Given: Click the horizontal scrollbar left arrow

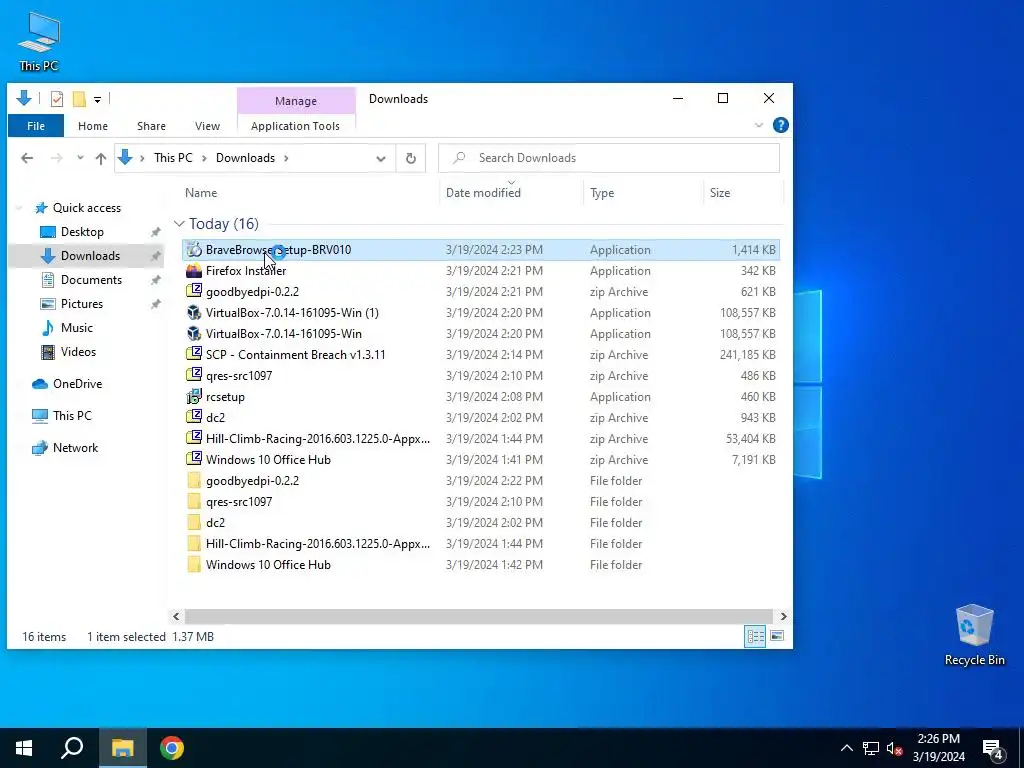Looking at the screenshot, I should tap(176, 616).
